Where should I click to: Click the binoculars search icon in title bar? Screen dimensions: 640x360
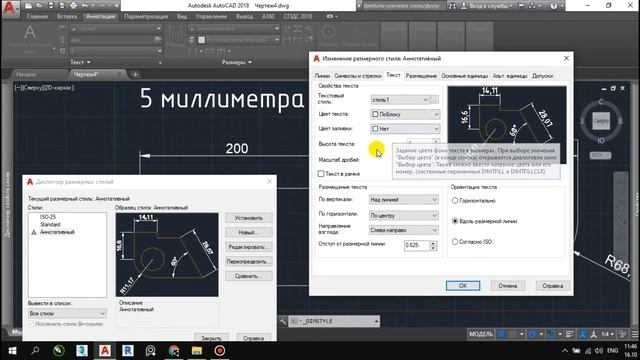click(452, 6)
